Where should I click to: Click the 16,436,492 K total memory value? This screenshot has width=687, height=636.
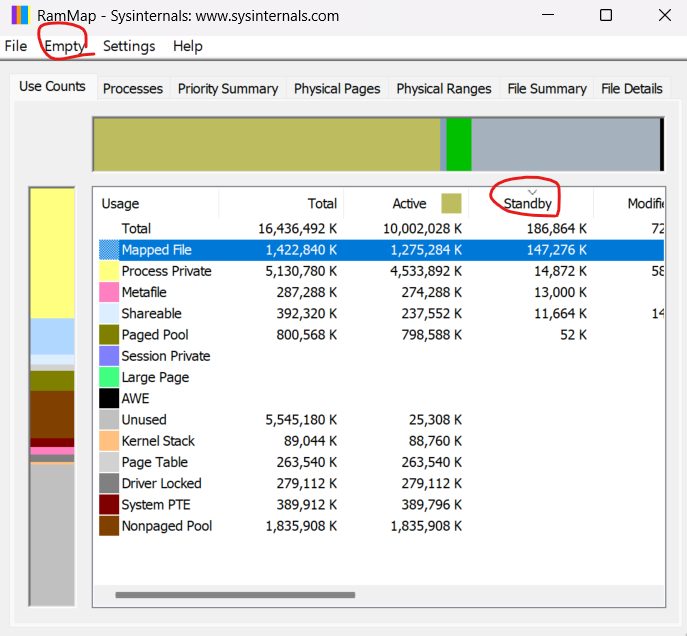[297, 229]
